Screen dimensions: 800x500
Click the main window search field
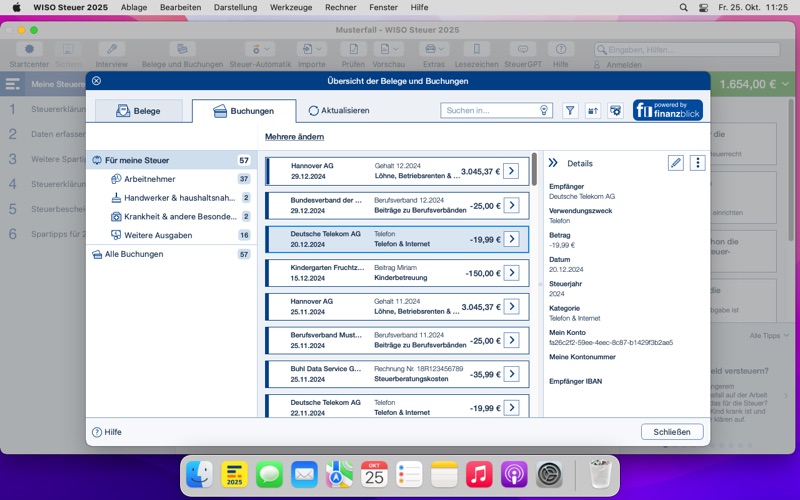pos(687,49)
